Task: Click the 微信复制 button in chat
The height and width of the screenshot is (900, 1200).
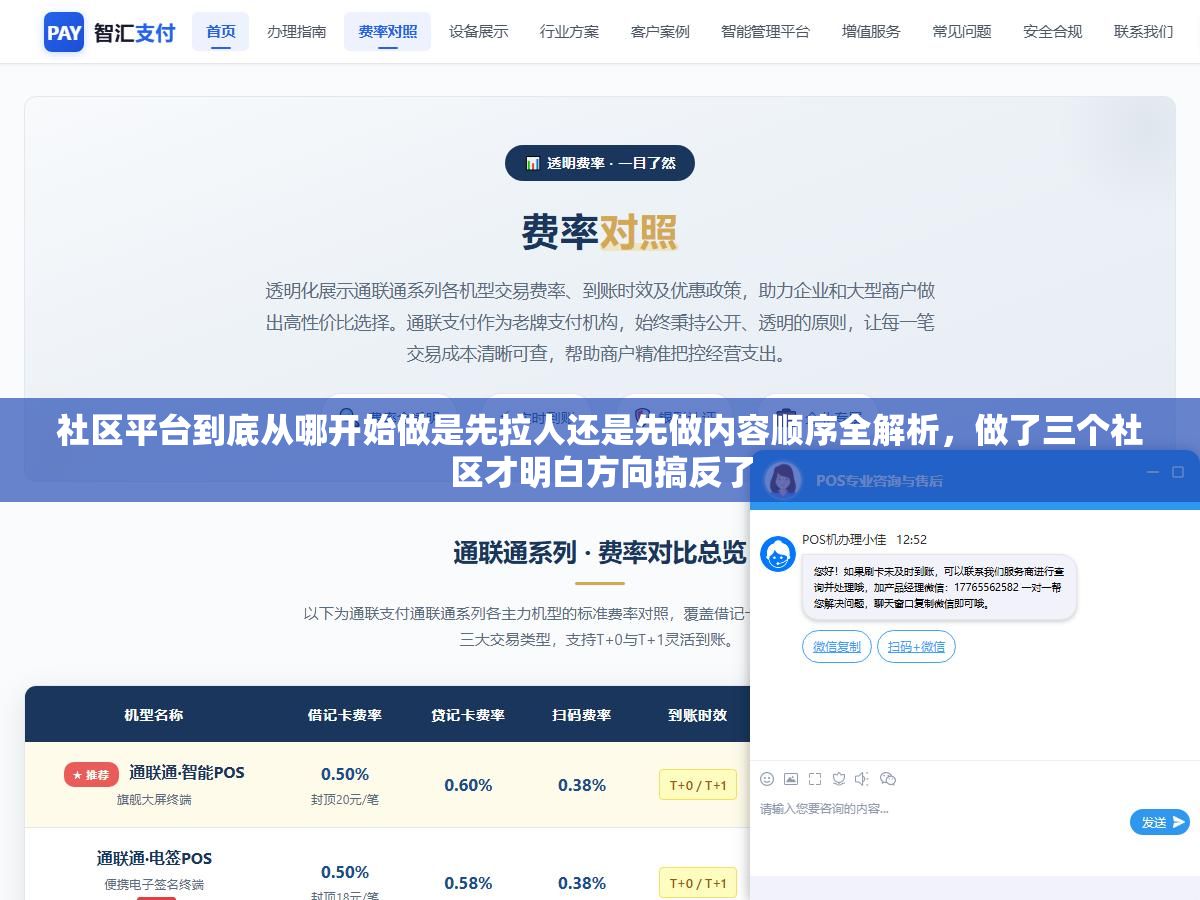Action: (x=837, y=646)
